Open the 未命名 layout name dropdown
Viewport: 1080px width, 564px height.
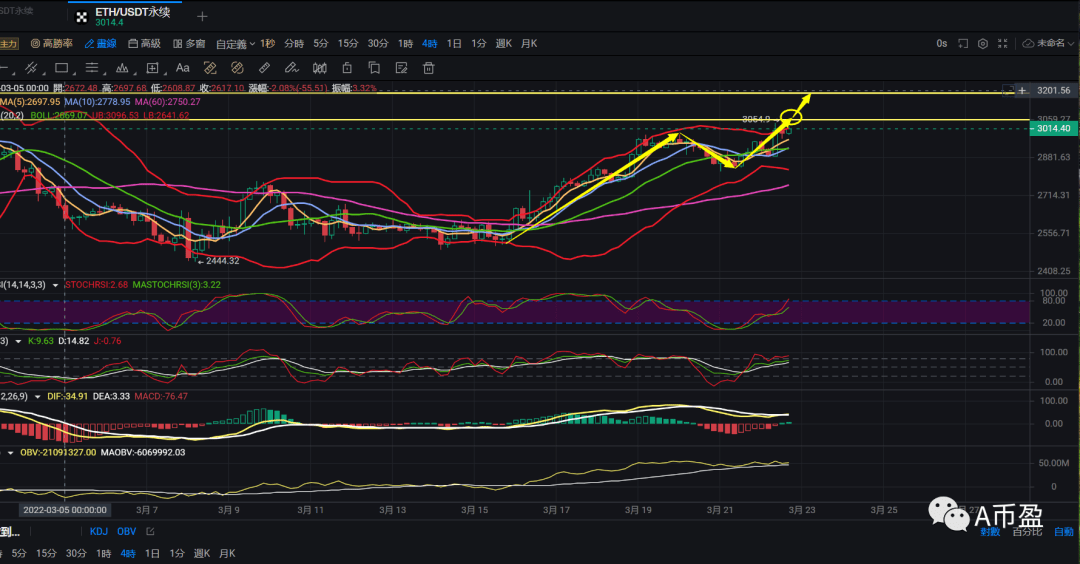[1055, 43]
